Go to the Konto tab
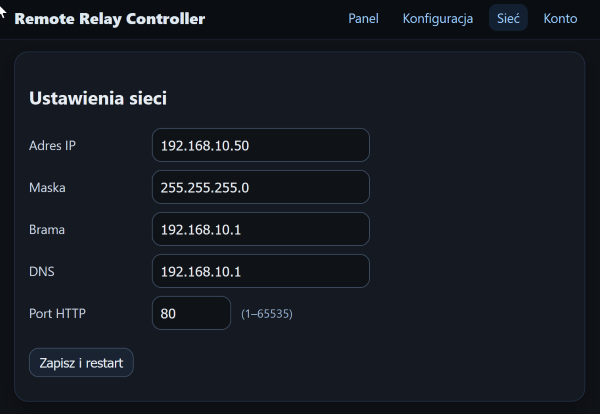600x414 pixels. click(x=560, y=19)
